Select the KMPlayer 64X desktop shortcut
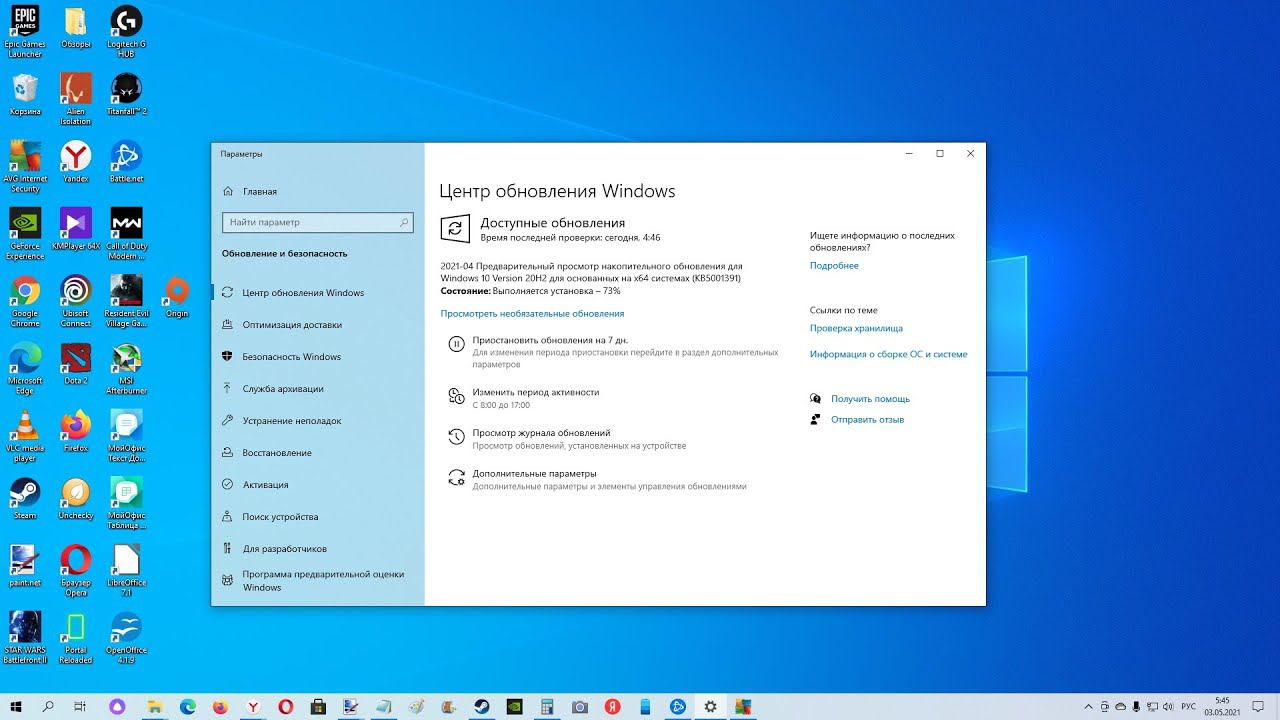Screen dimensions: 1280x720 tap(76, 228)
